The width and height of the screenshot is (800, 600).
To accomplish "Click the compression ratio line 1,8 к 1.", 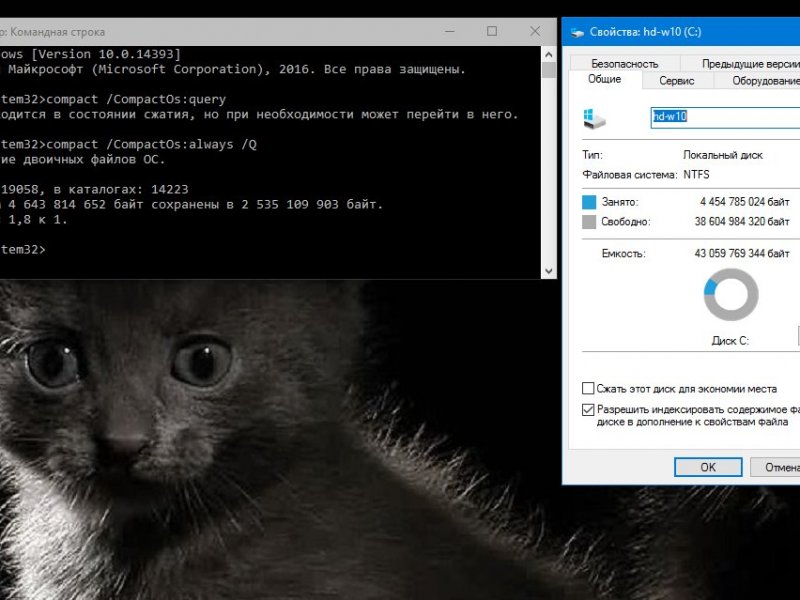I will (x=34, y=220).
